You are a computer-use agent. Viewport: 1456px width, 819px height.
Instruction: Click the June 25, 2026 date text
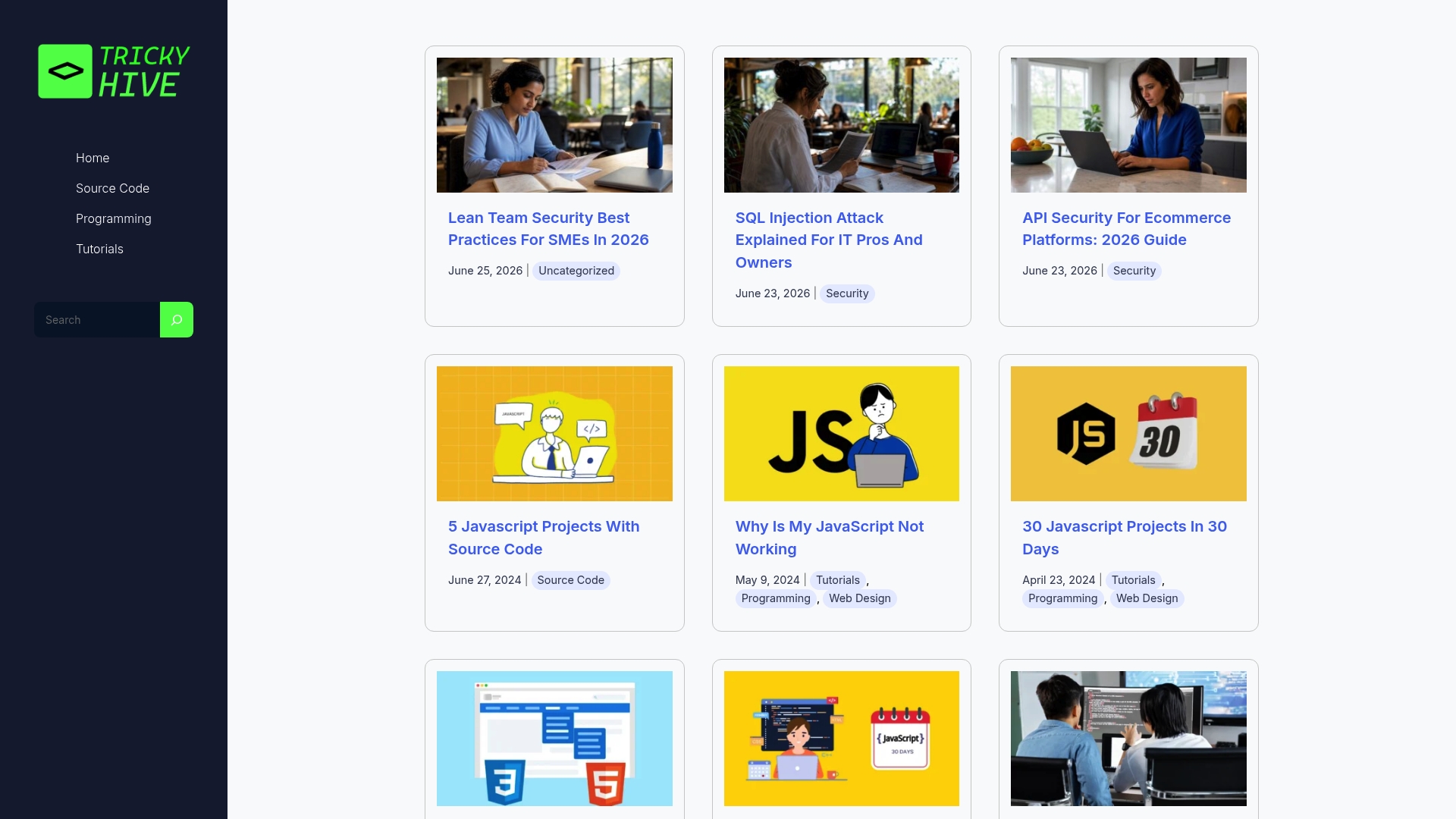pyautogui.click(x=485, y=271)
